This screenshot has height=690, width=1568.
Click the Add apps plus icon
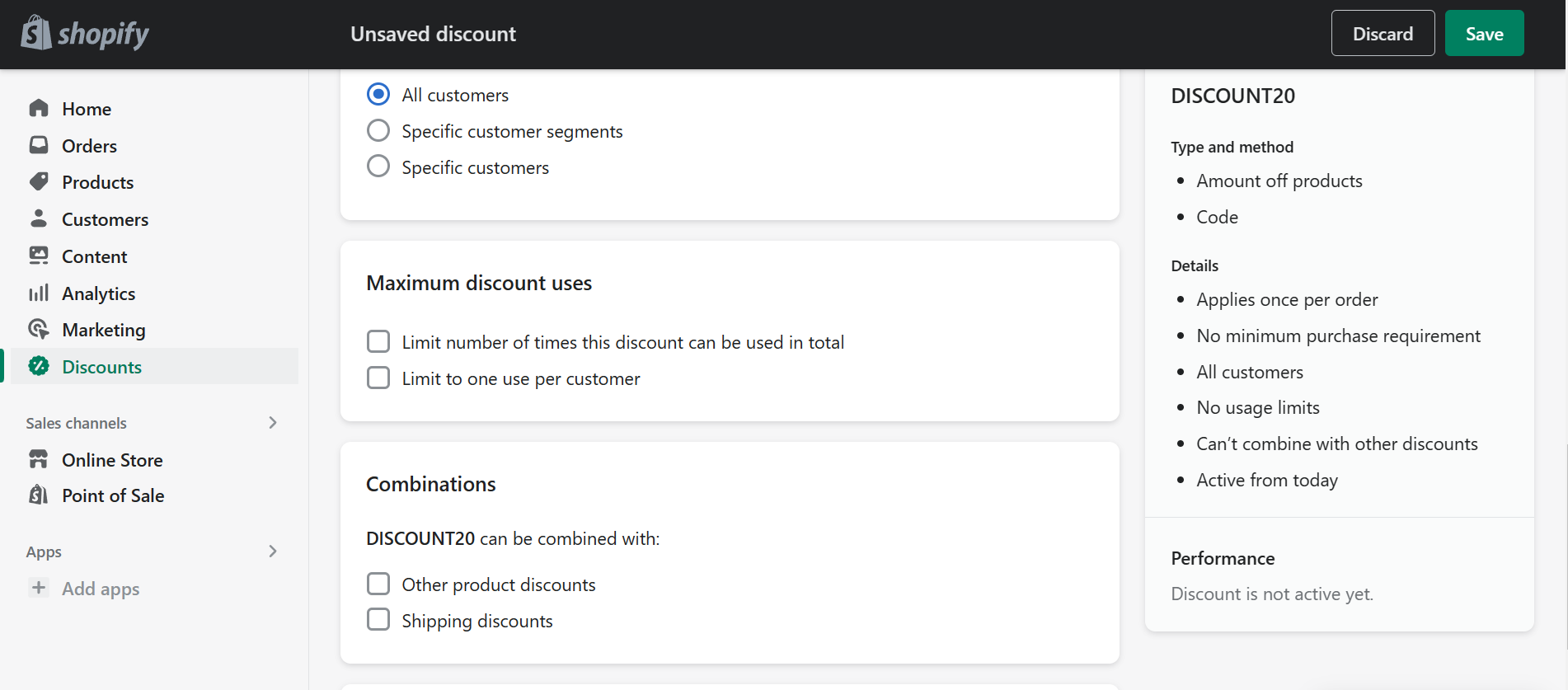[x=39, y=588]
